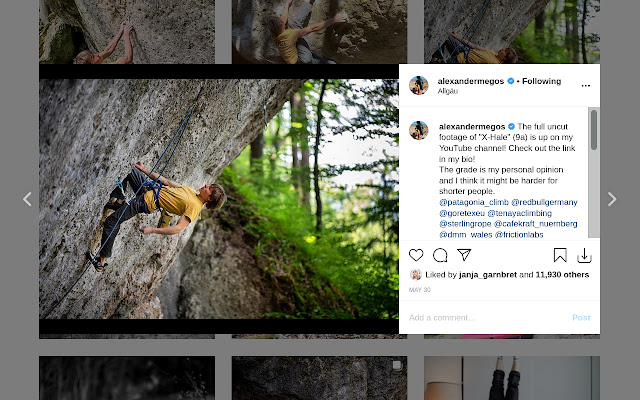
Task: Share the post via paper plane icon
Action: pos(464,255)
